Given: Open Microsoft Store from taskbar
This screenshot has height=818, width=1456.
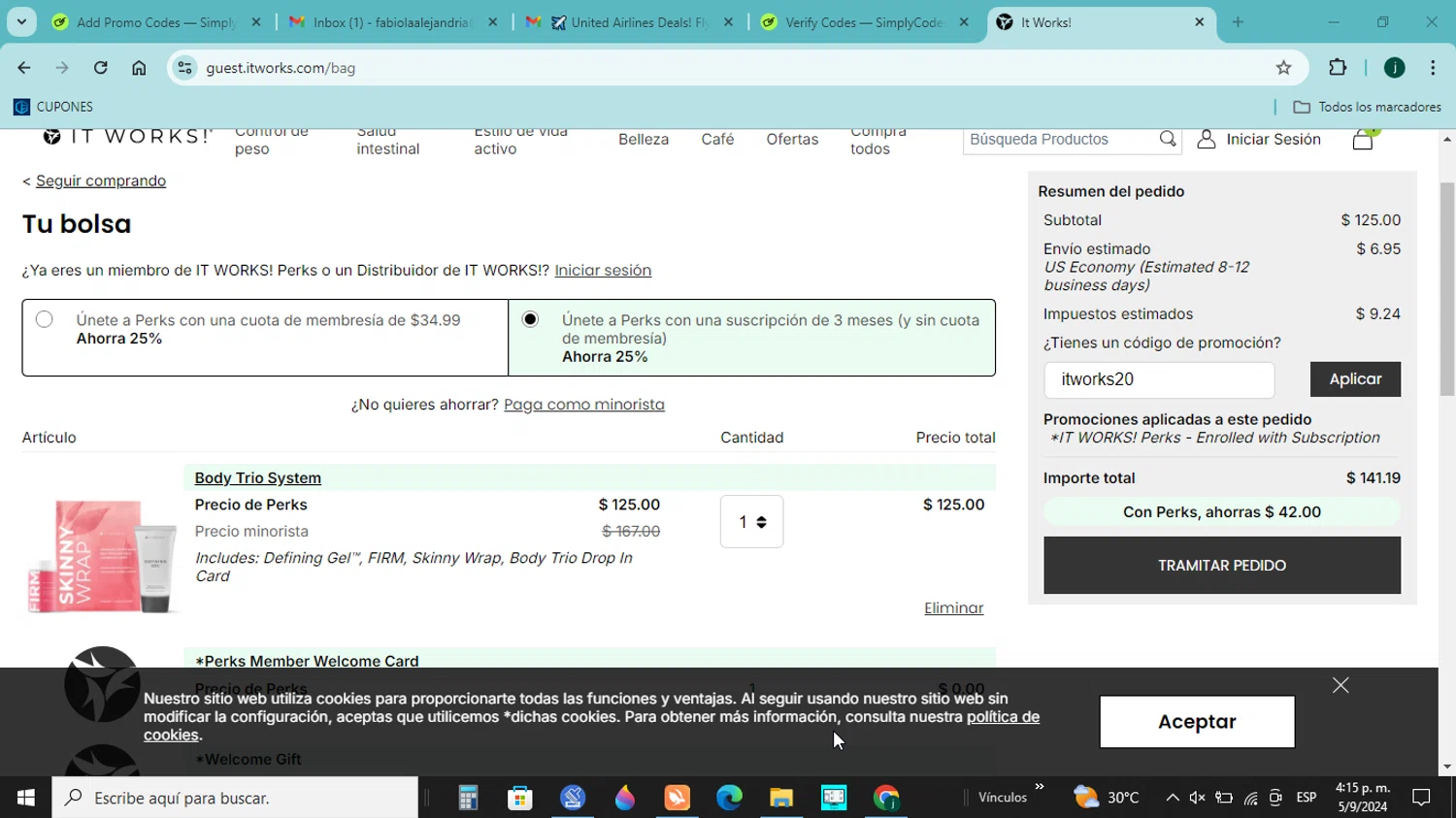Looking at the screenshot, I should click(x=520, y=798).
